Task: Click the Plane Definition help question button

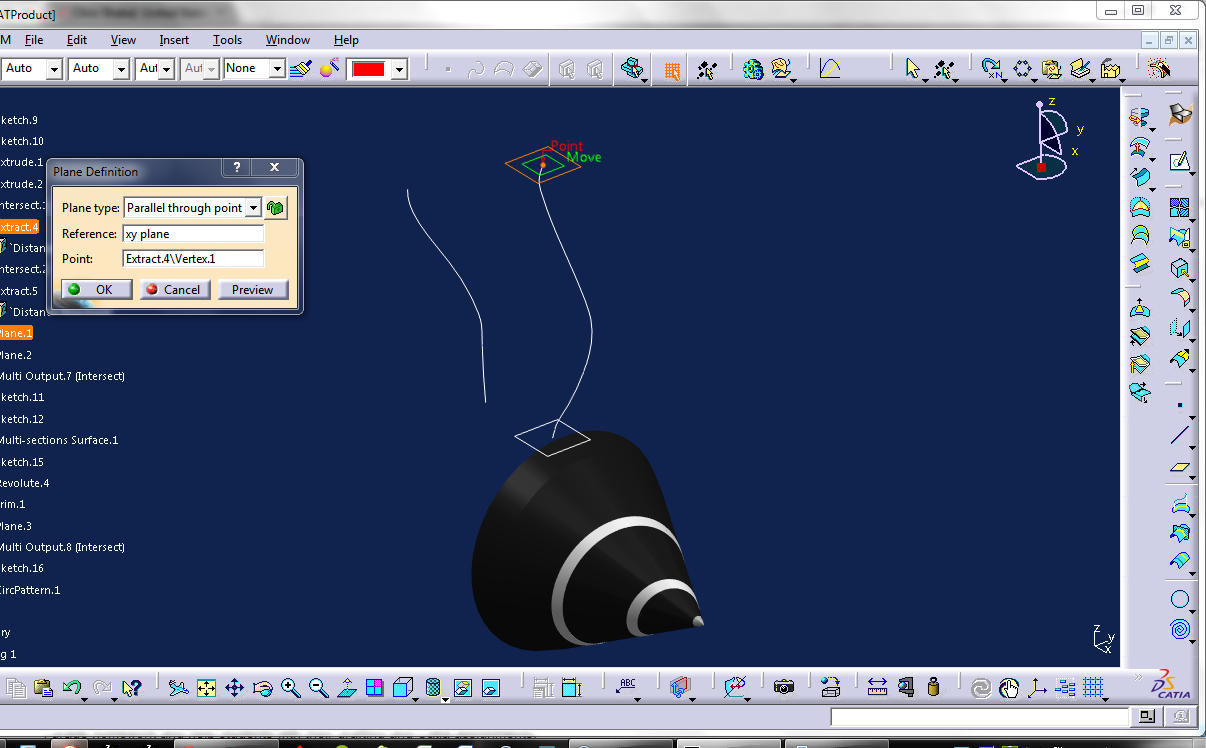Action: [x=236, y=167]
